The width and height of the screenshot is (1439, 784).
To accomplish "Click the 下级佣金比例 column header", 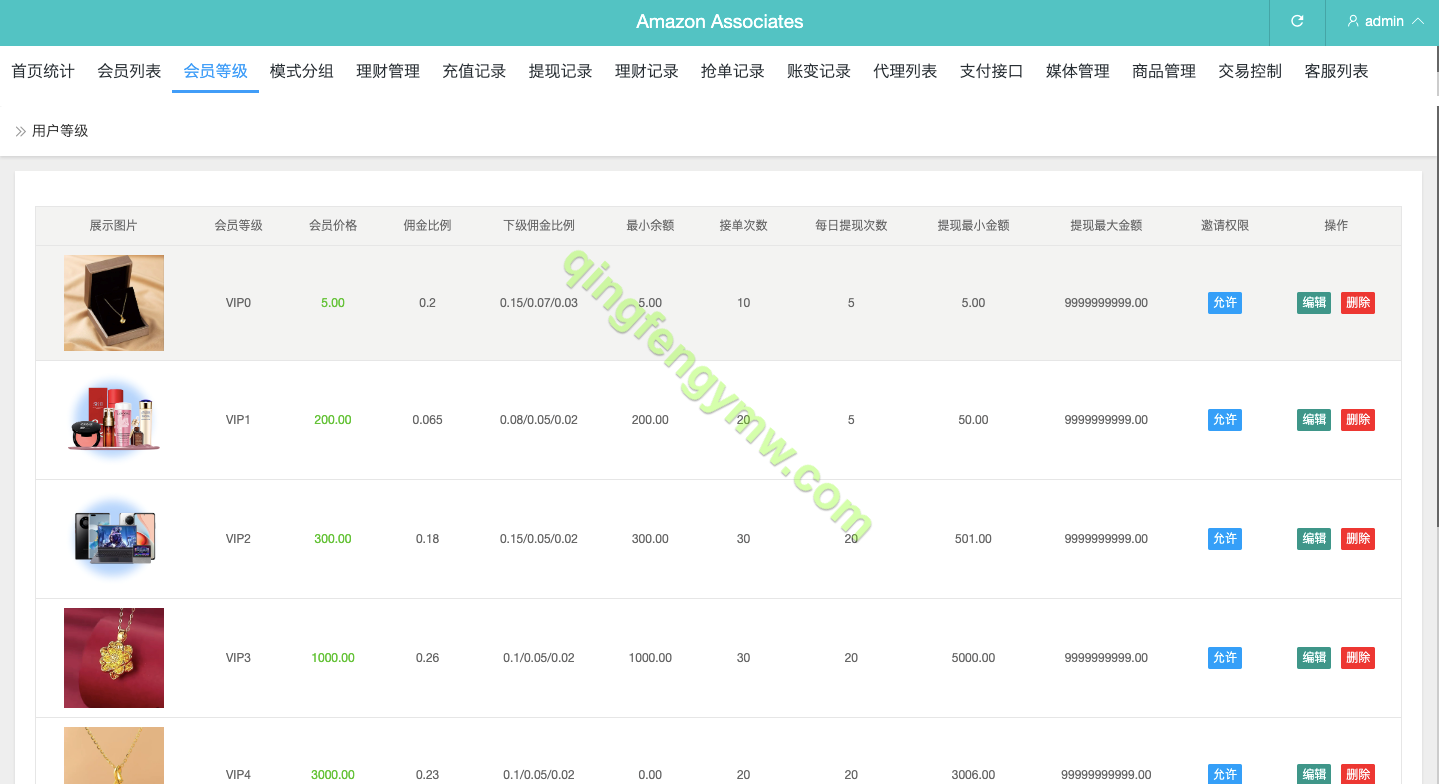I will pos(539,225).
